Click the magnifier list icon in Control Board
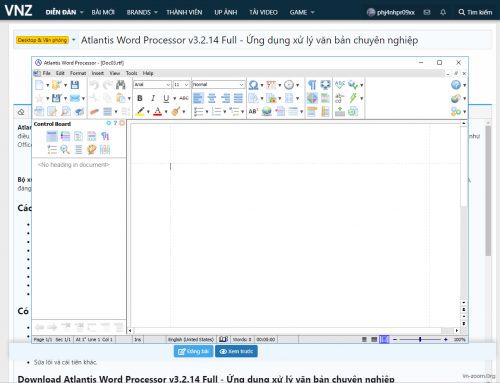The height and width of the screenshot is (383, 500). coord(65,149)
